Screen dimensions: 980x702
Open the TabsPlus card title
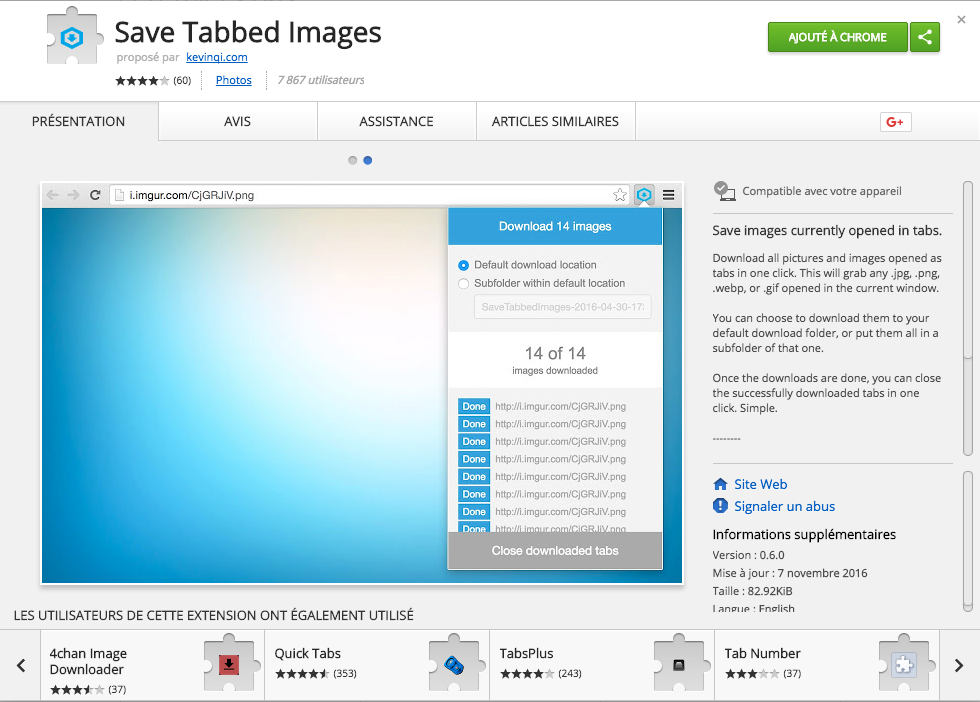coord(526,654)
